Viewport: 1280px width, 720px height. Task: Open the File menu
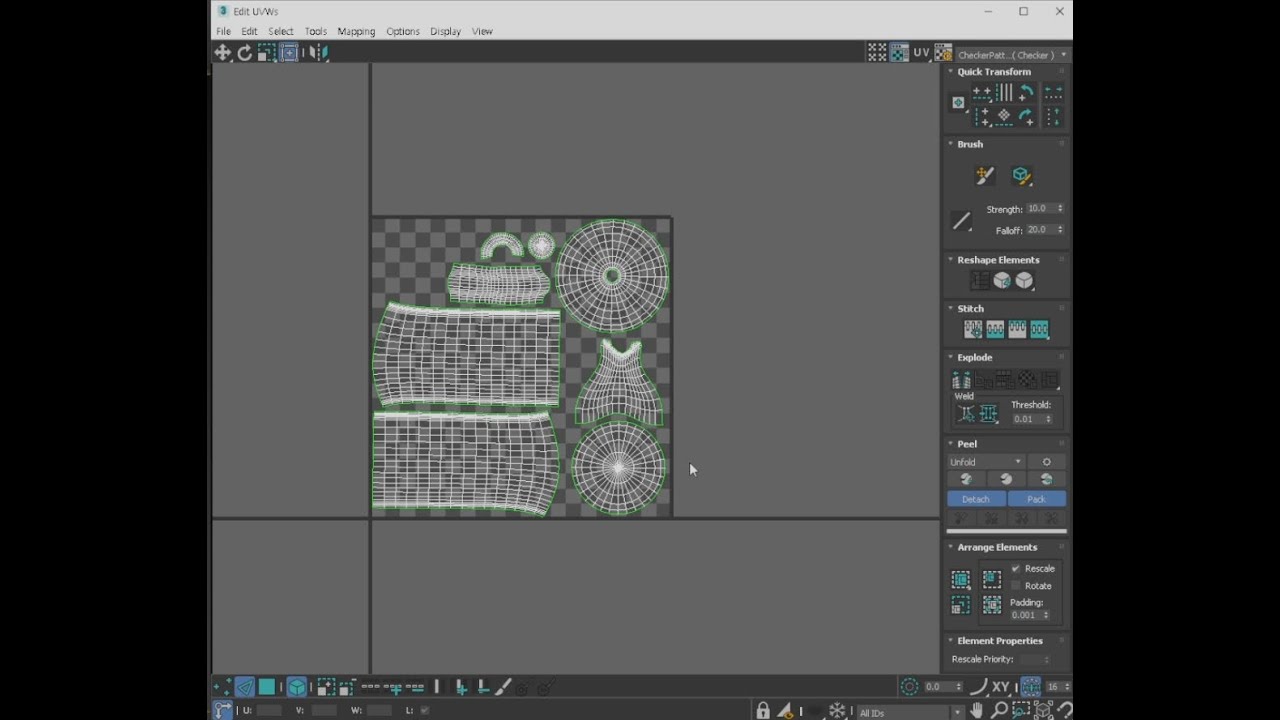coord(223,31)
